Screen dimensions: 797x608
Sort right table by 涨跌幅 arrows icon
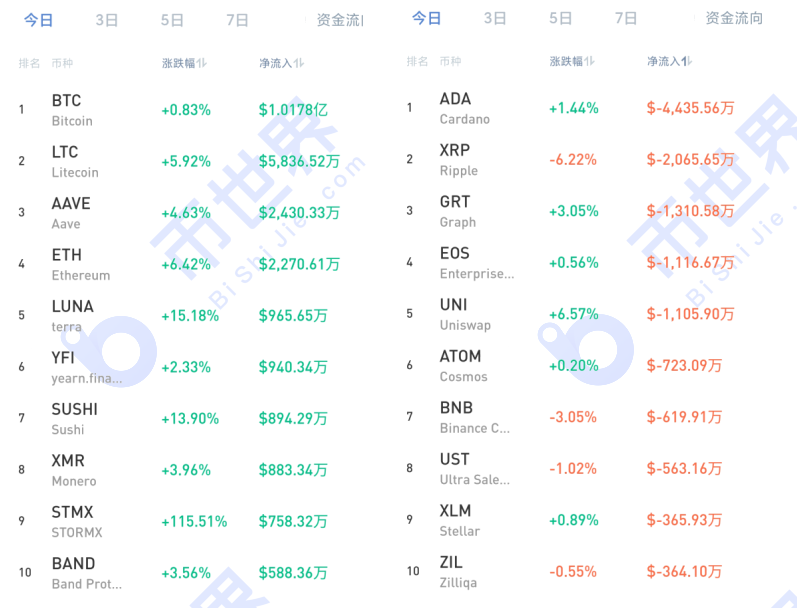590,62
